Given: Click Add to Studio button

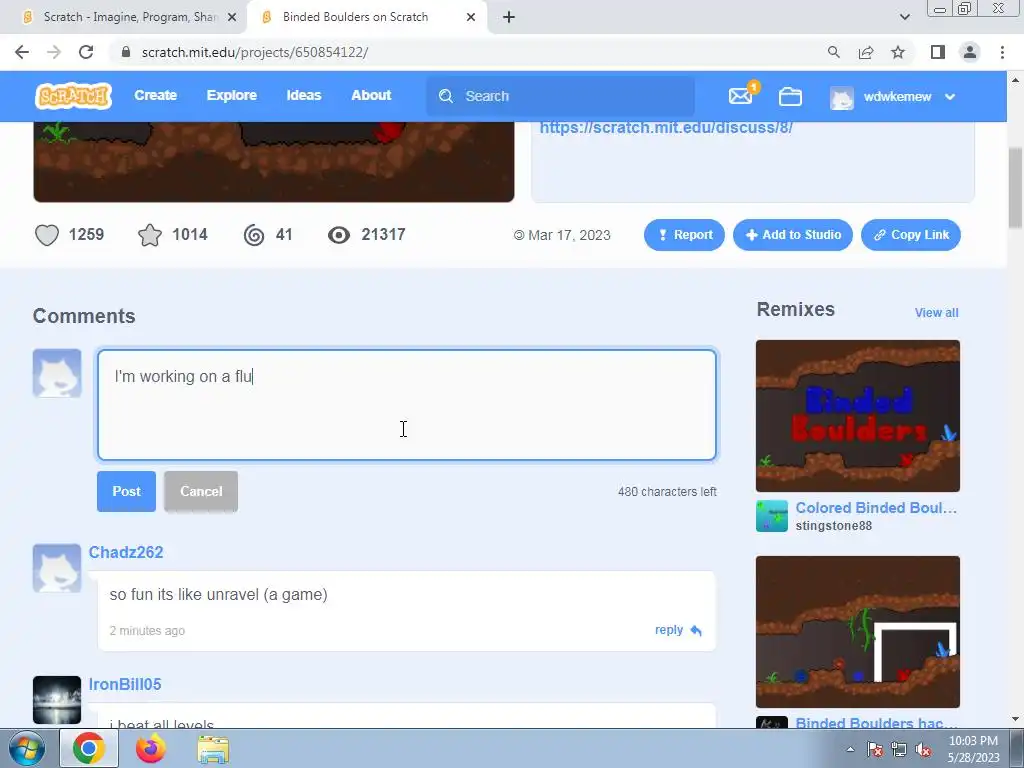Looking at the screenshot, I should click(793, 235).
